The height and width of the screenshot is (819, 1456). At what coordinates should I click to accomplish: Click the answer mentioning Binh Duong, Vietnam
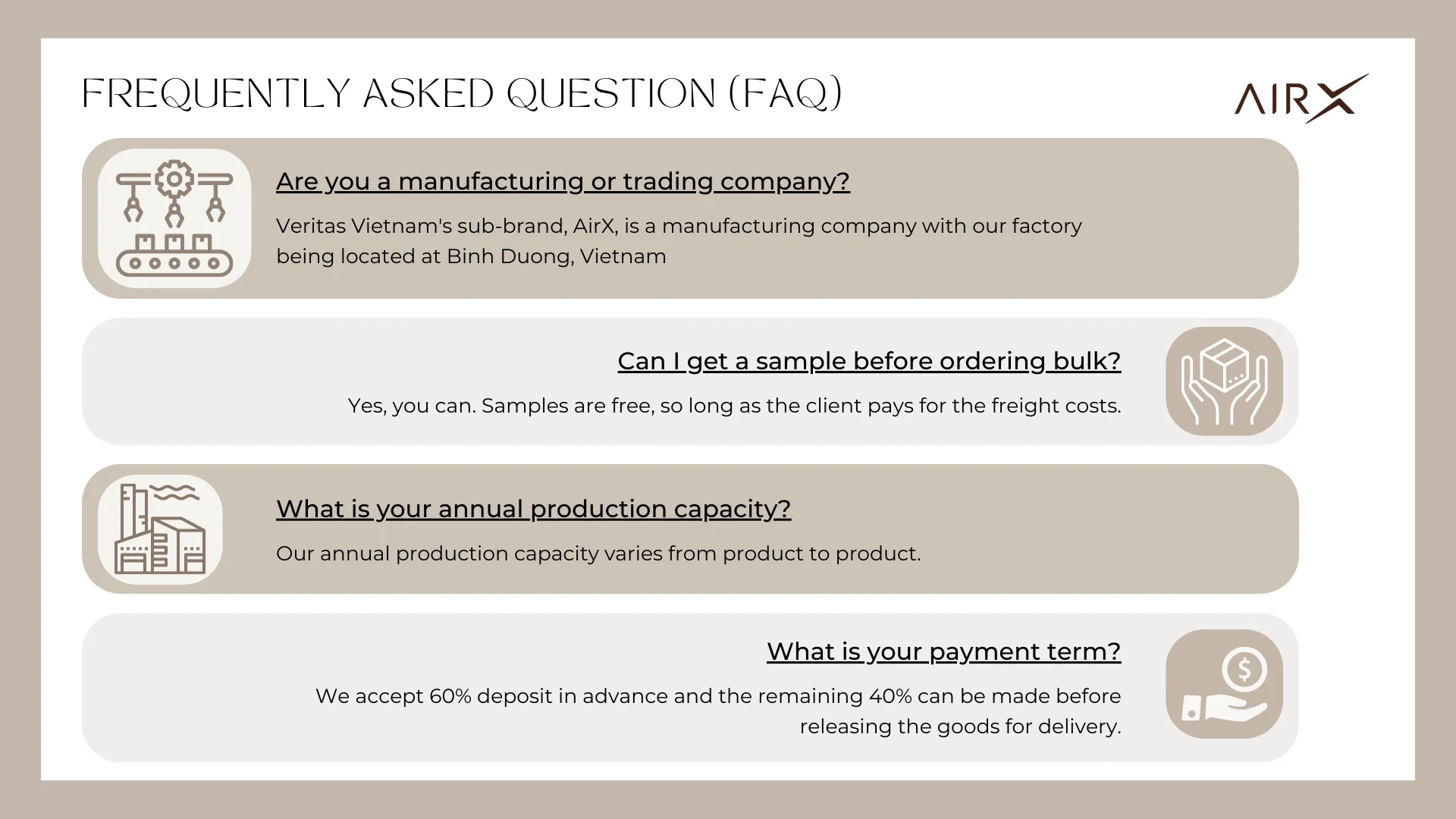pyautogui.click(x=678, y=241)
